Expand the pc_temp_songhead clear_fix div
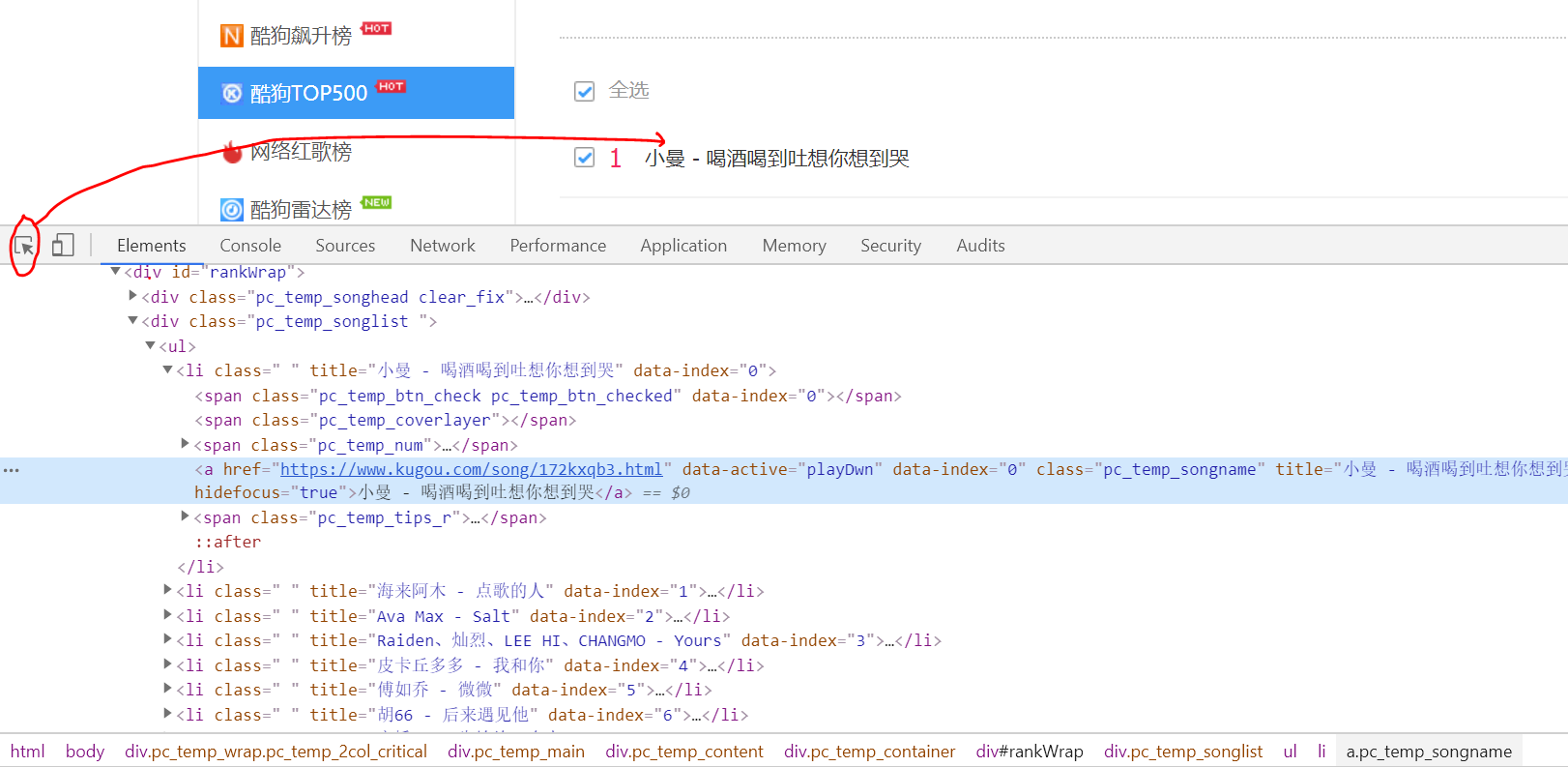The height and width of the screenshot is (767, 1568). (x=133, y=296)
